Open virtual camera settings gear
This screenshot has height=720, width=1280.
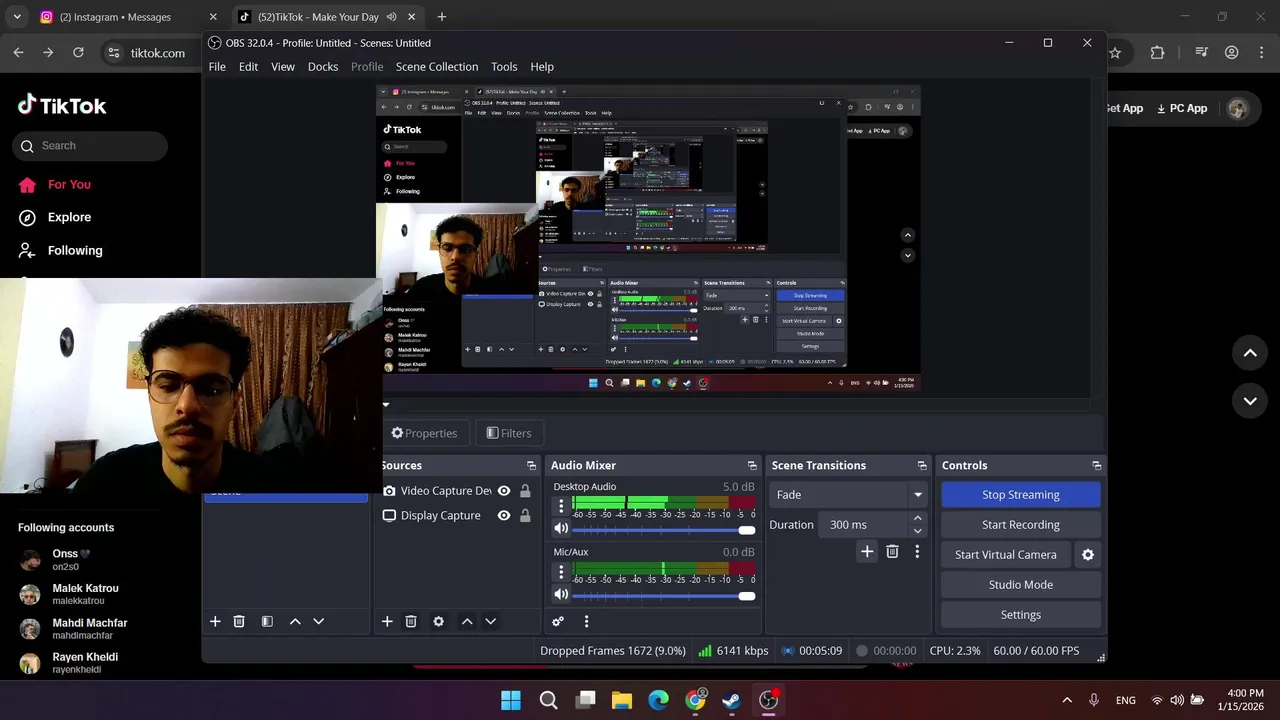point(1088,554)
